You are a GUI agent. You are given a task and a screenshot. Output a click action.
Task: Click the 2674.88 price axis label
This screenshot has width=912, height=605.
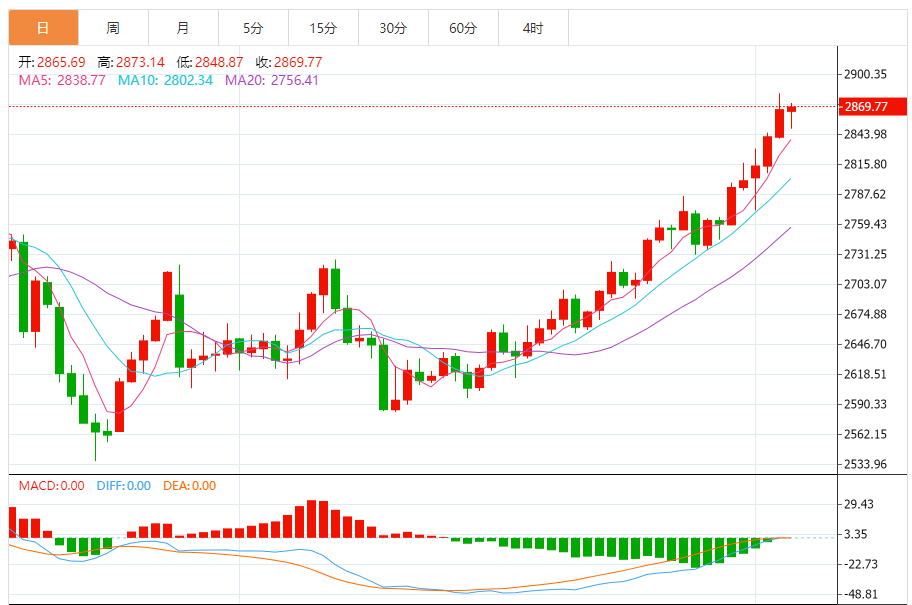865,314
